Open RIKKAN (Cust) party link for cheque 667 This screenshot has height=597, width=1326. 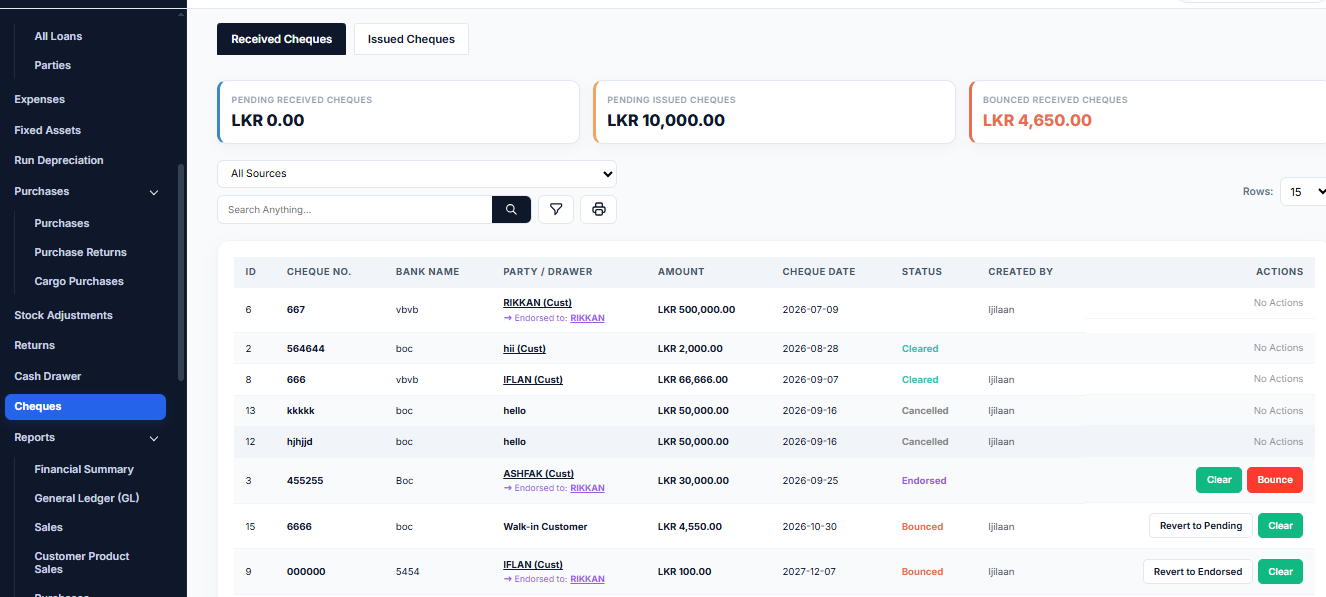(x=538, y=302)
